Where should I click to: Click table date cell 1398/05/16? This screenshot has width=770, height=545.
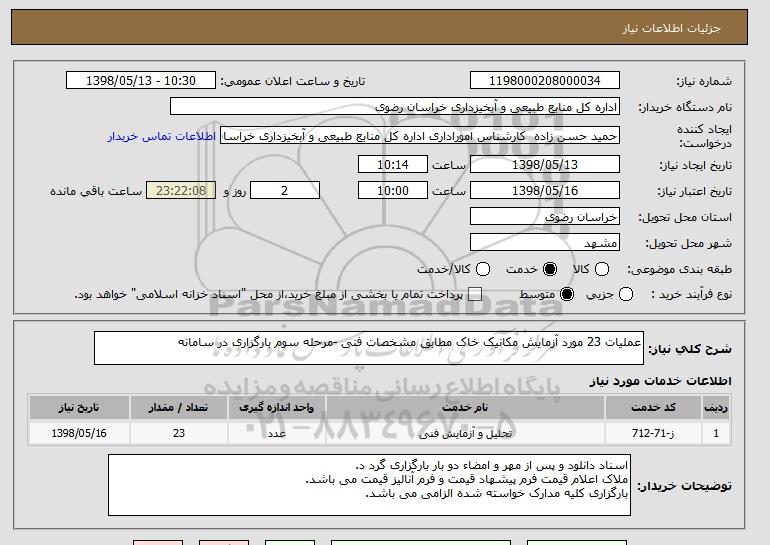[79, 433]
